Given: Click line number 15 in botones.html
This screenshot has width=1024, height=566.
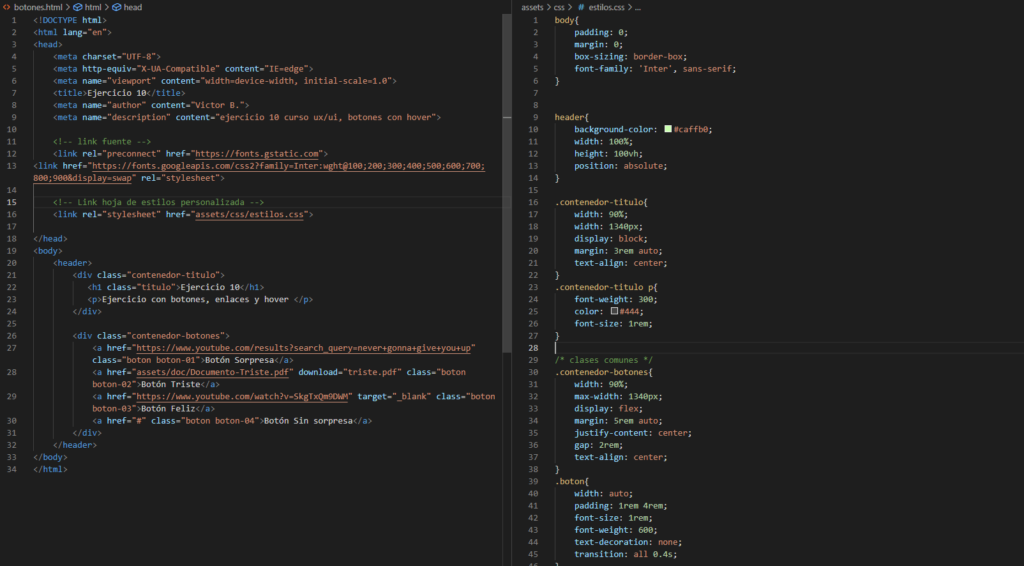Looking at the screenshot, I should click(12, 202).
